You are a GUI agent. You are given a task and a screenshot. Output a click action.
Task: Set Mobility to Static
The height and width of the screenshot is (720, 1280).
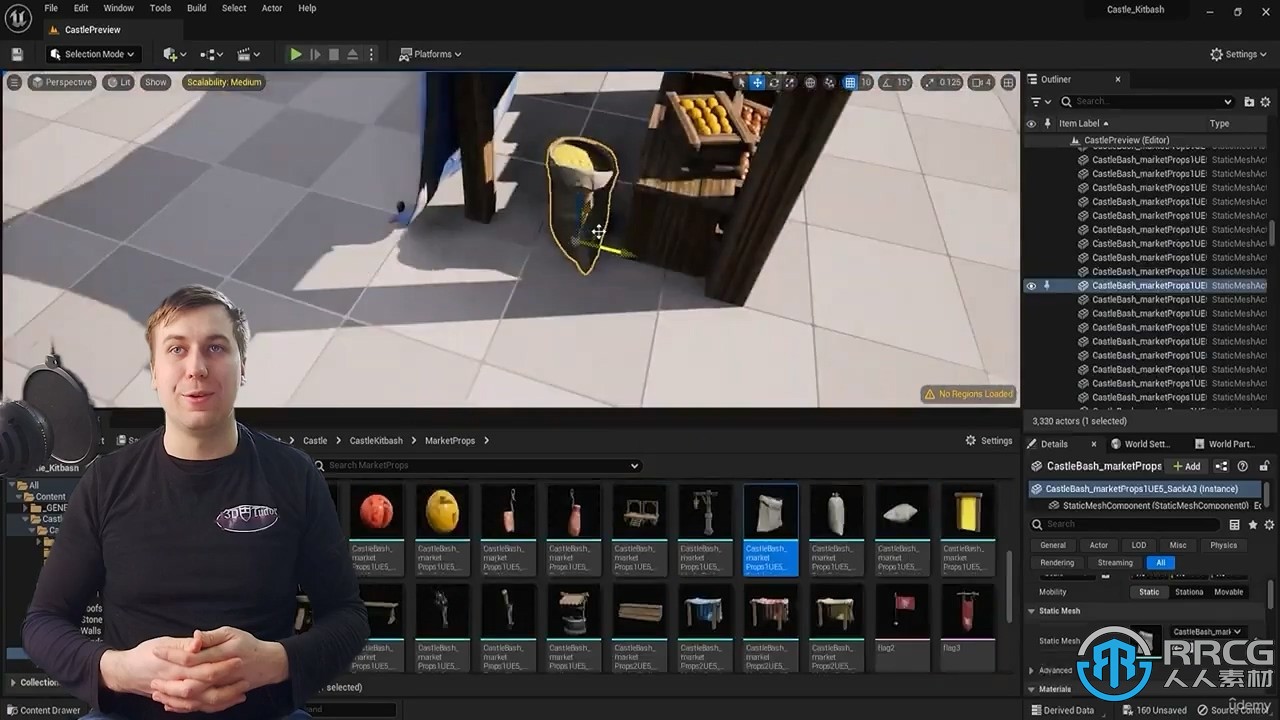click(1149, 591)
